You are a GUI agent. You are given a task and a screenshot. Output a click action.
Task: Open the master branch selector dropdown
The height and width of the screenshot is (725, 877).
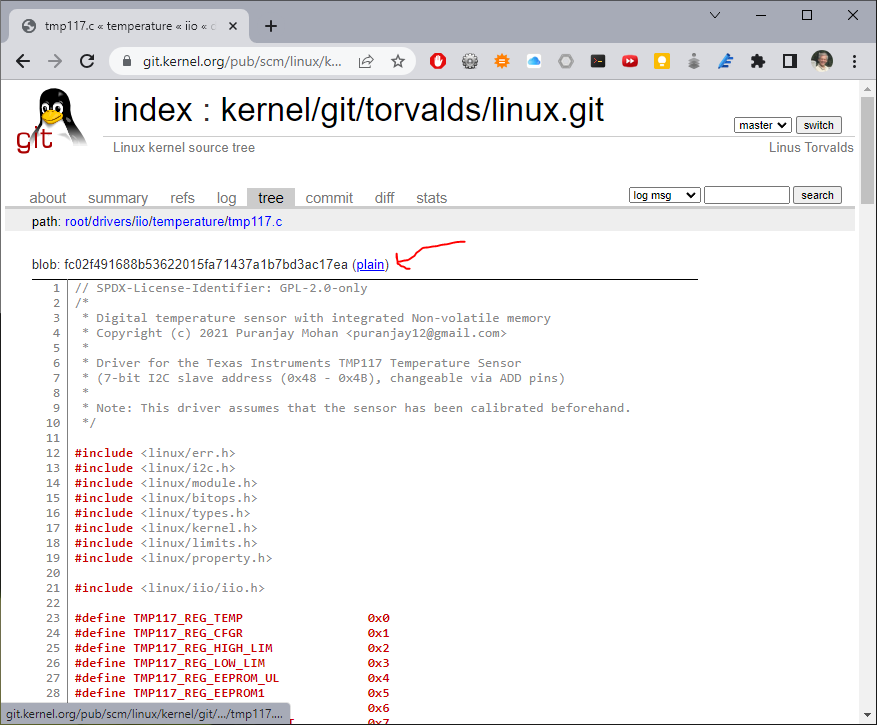(762, 124)
